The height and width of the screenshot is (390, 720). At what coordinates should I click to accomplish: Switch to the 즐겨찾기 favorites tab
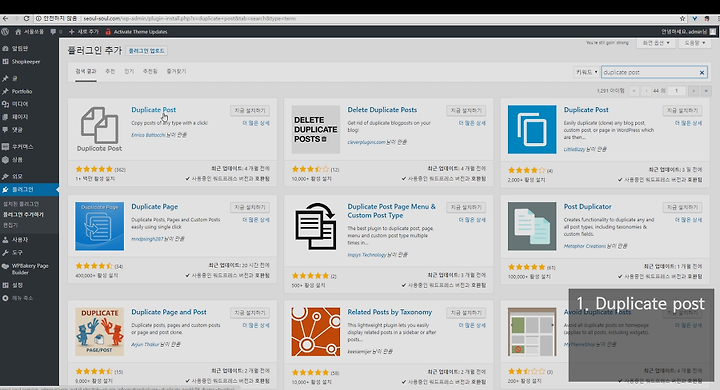click(176, 72)
